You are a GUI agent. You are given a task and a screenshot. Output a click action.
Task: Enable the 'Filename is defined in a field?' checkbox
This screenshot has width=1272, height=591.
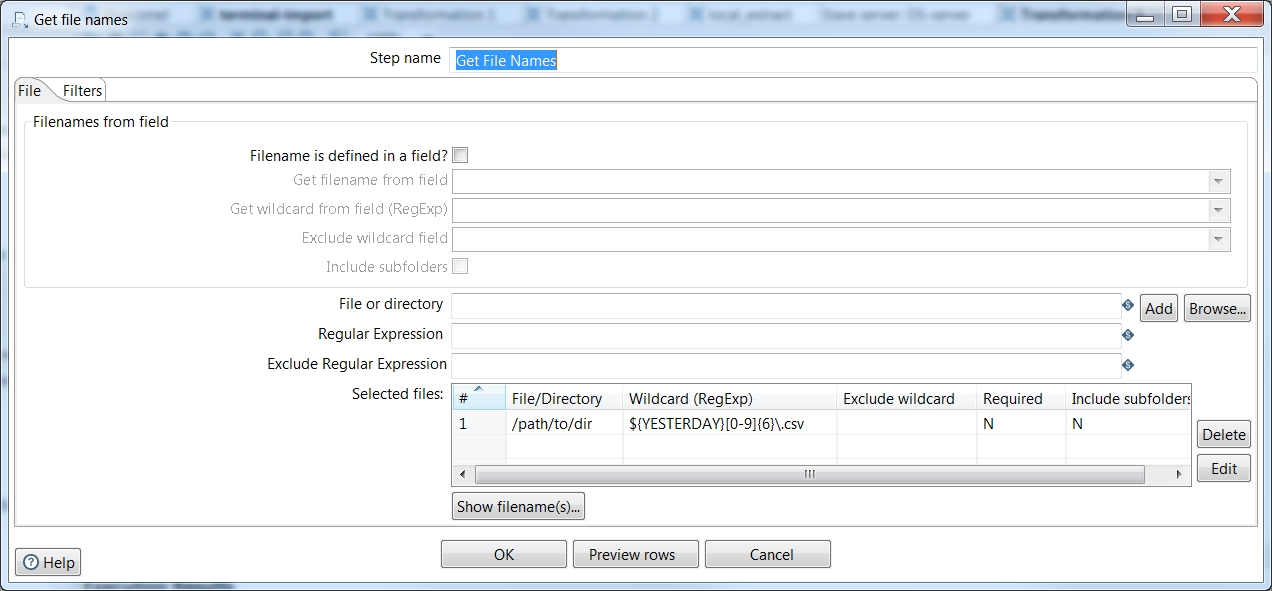point(460,155)
